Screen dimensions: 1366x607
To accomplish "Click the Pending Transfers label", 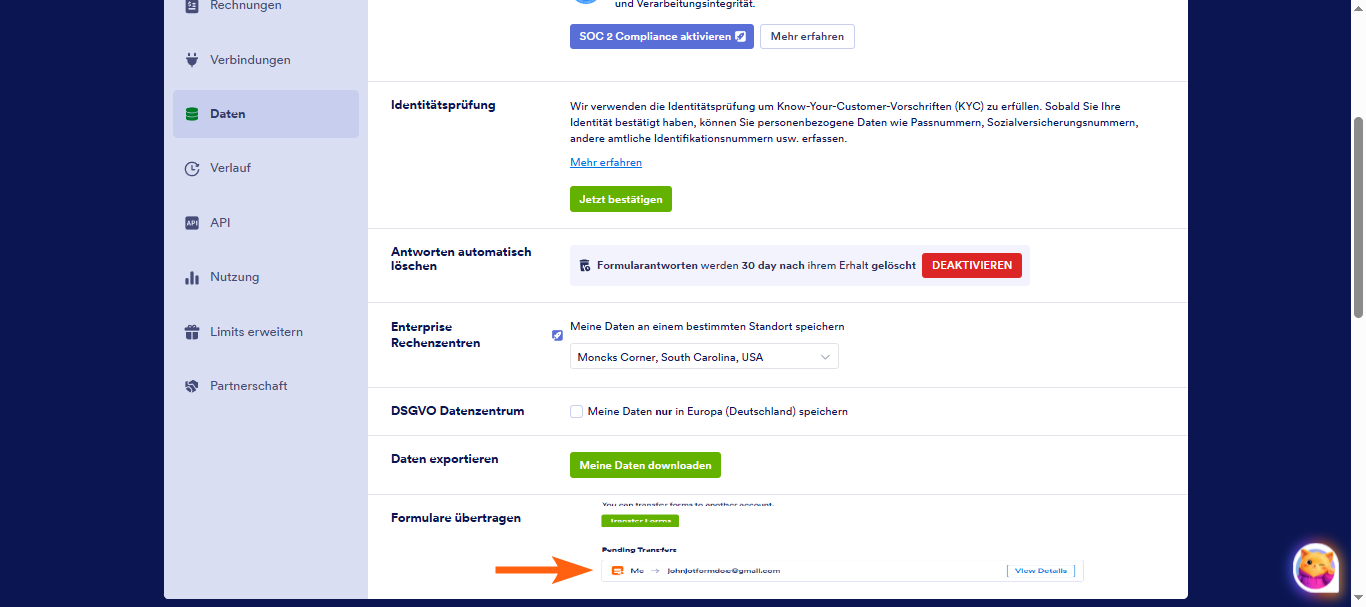I will coord(639,550).
